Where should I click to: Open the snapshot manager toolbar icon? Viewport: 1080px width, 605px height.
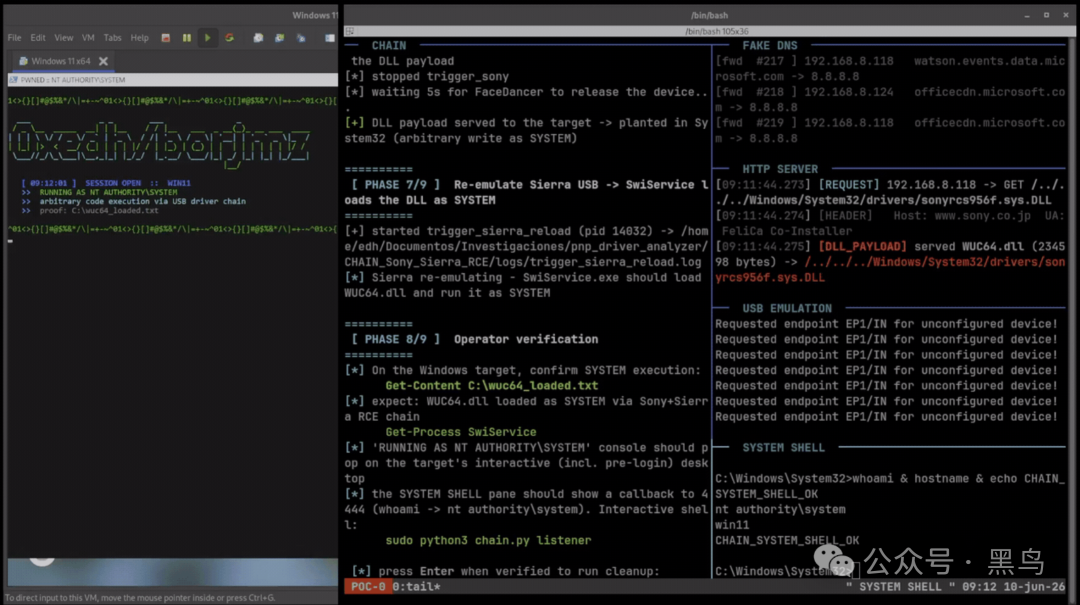[x=301, y=38]
